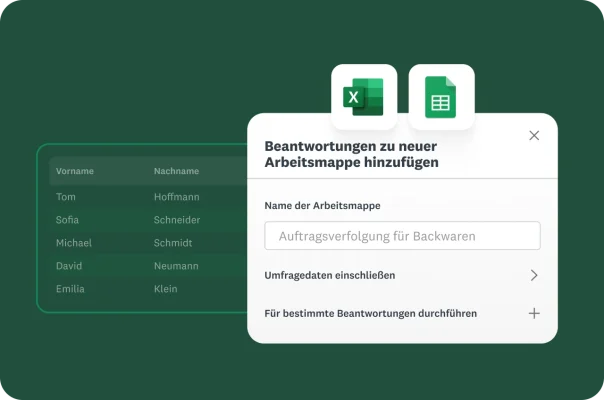
Task: Select the cell reading Sofia
Action: click(67, 220)
